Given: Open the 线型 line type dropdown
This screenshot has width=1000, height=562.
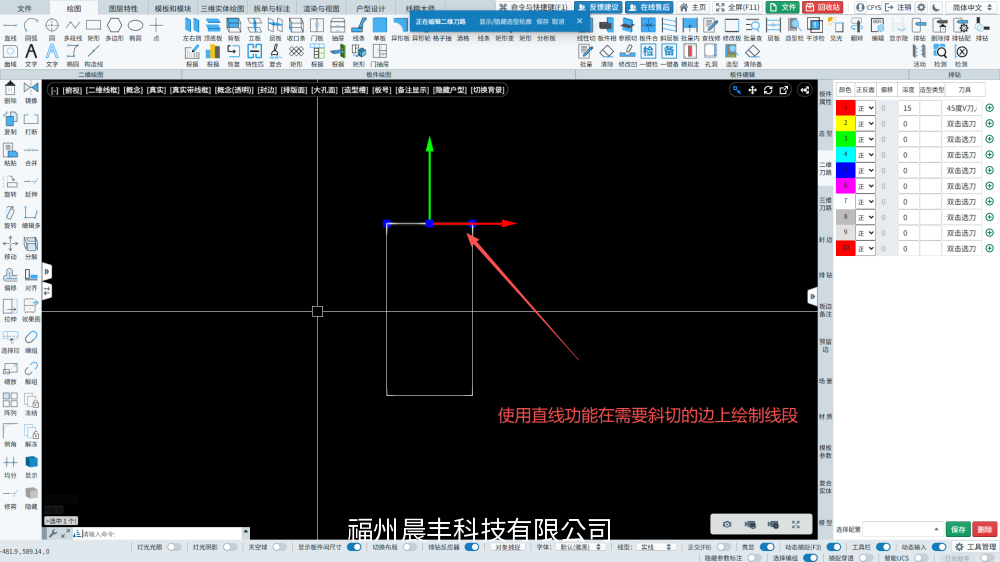Looking at the screenshot, I should coord(657,547).
